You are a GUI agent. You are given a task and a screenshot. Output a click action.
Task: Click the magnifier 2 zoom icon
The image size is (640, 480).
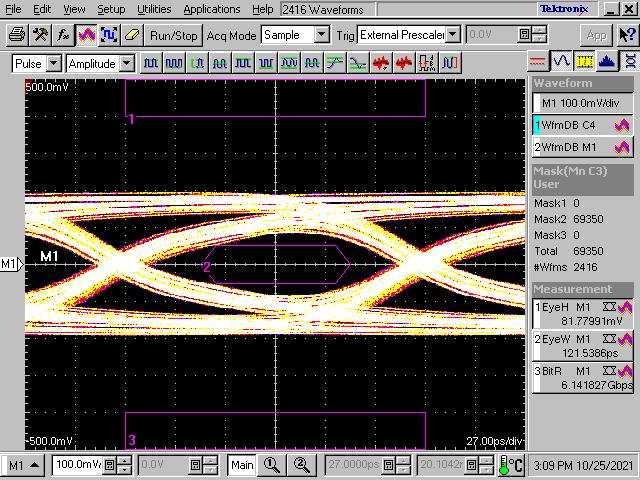click(x=301, y=465)
